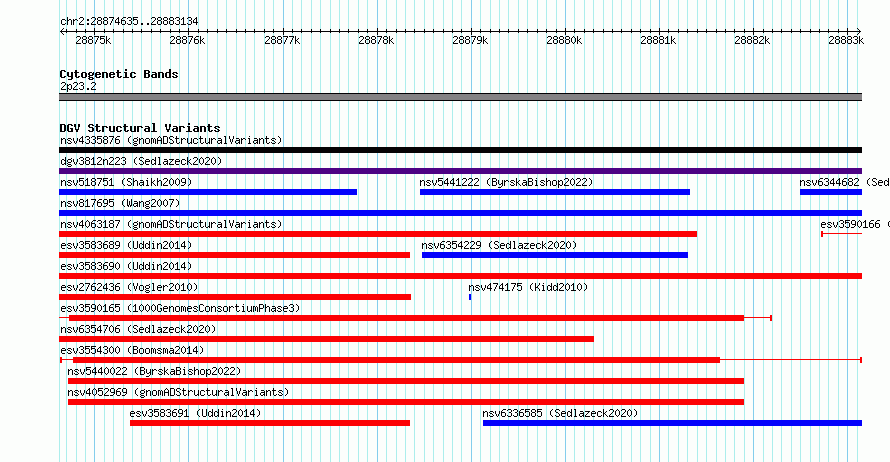890x462 pixels.
Task: Click the nsv518751 (Shaikh2009) label
Action: pyautogui.click(x=126, y=182)
